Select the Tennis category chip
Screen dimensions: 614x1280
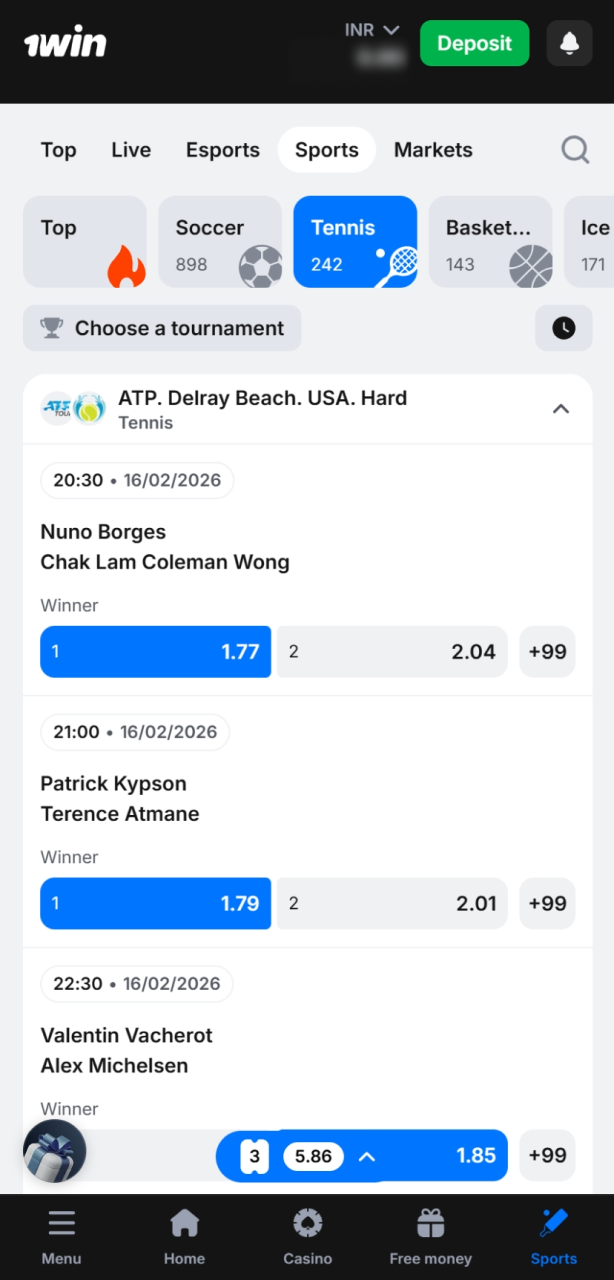(x=355, y=241)
